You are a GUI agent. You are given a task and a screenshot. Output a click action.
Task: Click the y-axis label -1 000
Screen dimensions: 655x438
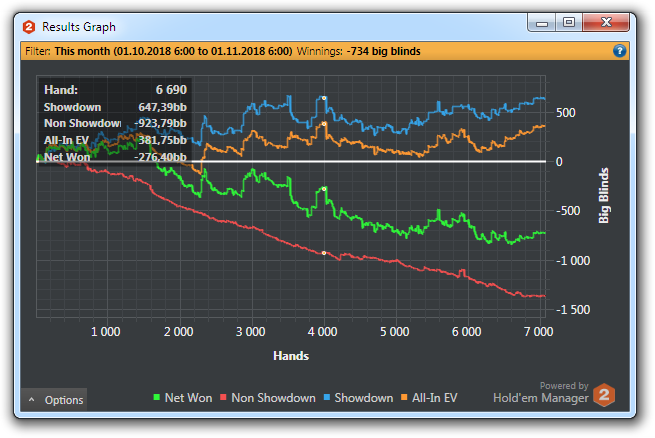573,261
